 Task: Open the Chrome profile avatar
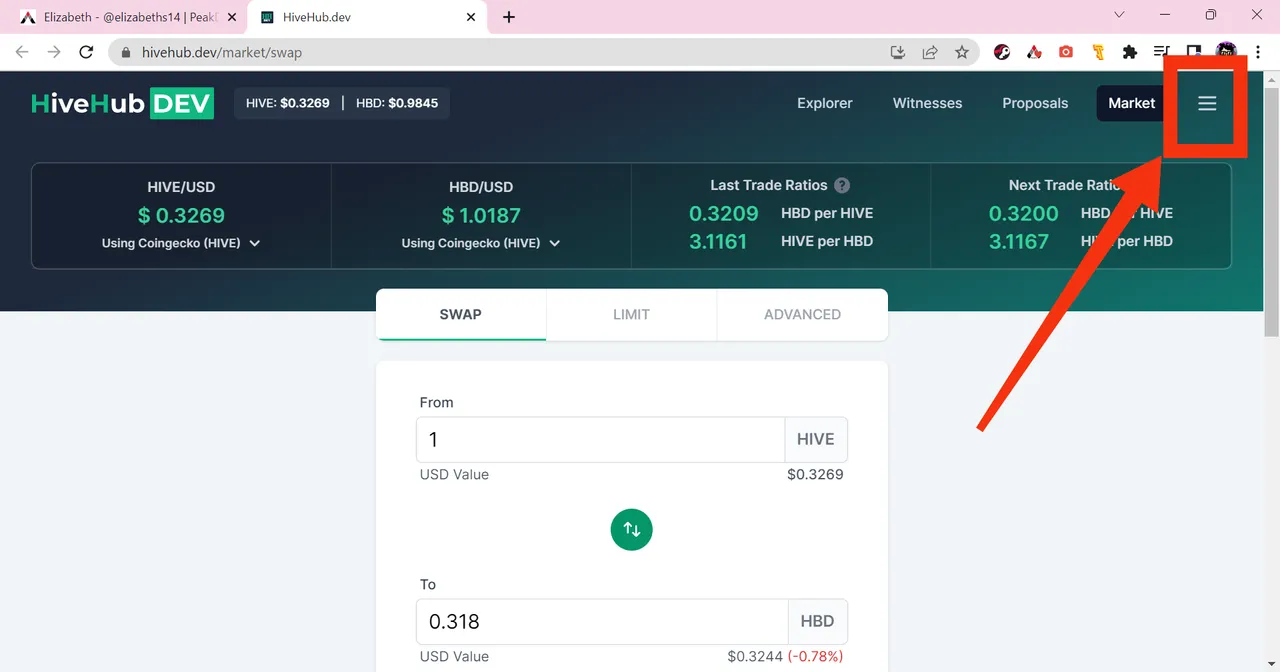point(1226,52)
